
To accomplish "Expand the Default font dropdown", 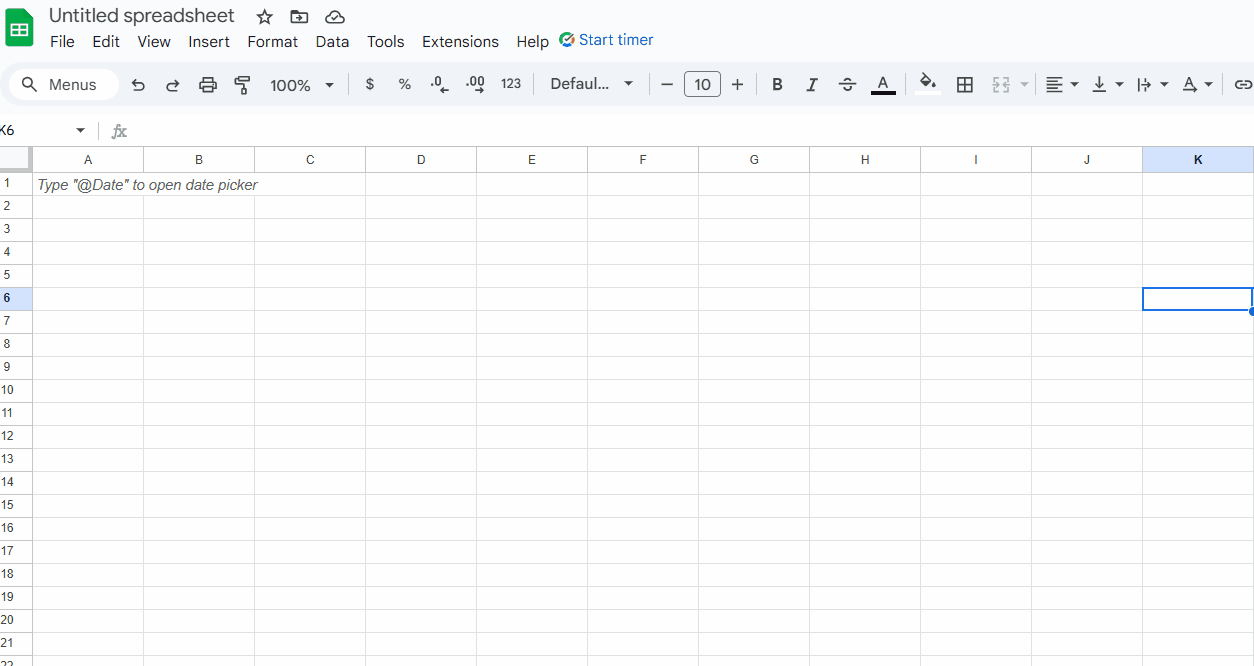I will [x=592, y=84].
